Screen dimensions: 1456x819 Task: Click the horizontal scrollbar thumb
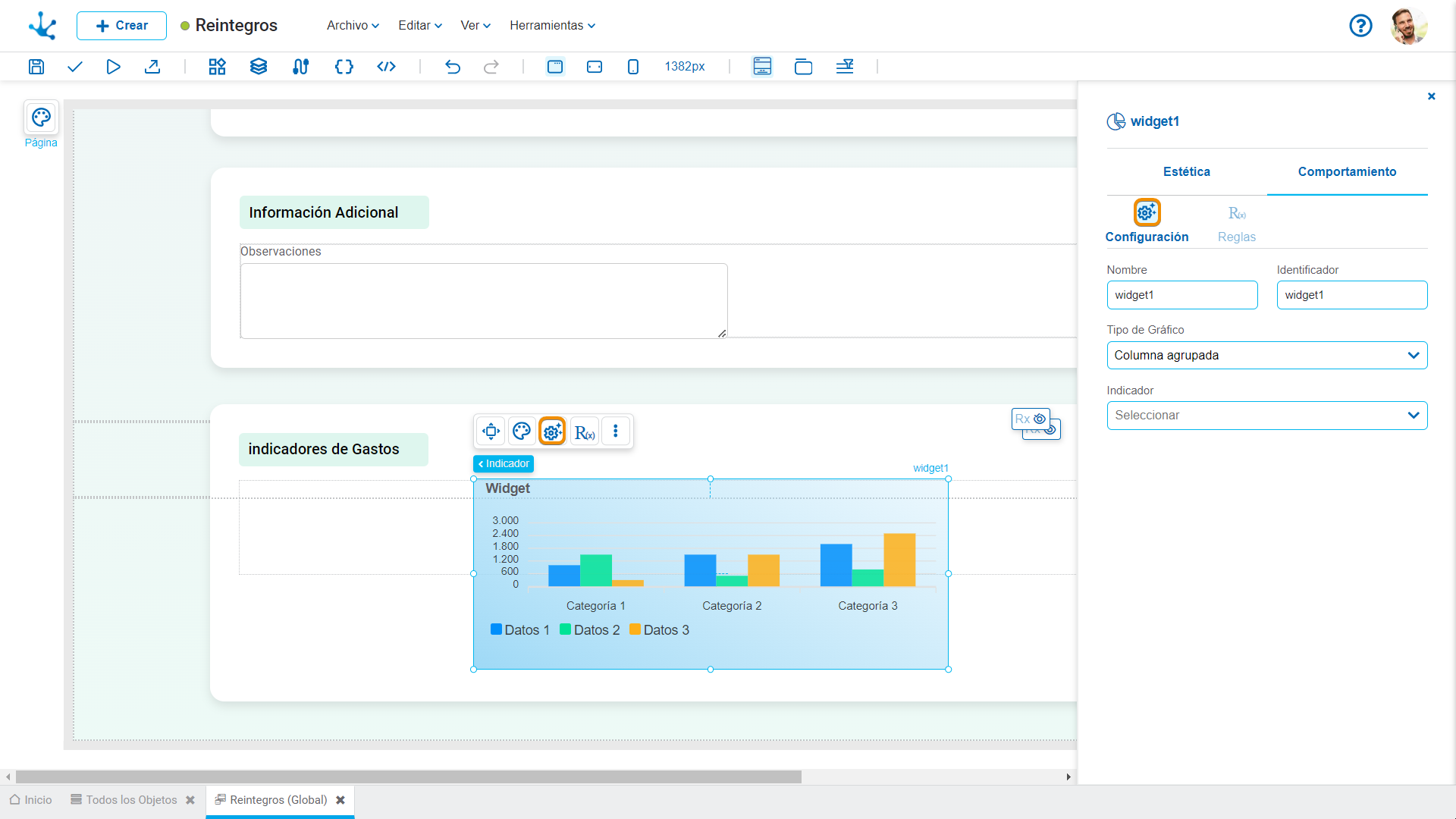coord(409,777)
